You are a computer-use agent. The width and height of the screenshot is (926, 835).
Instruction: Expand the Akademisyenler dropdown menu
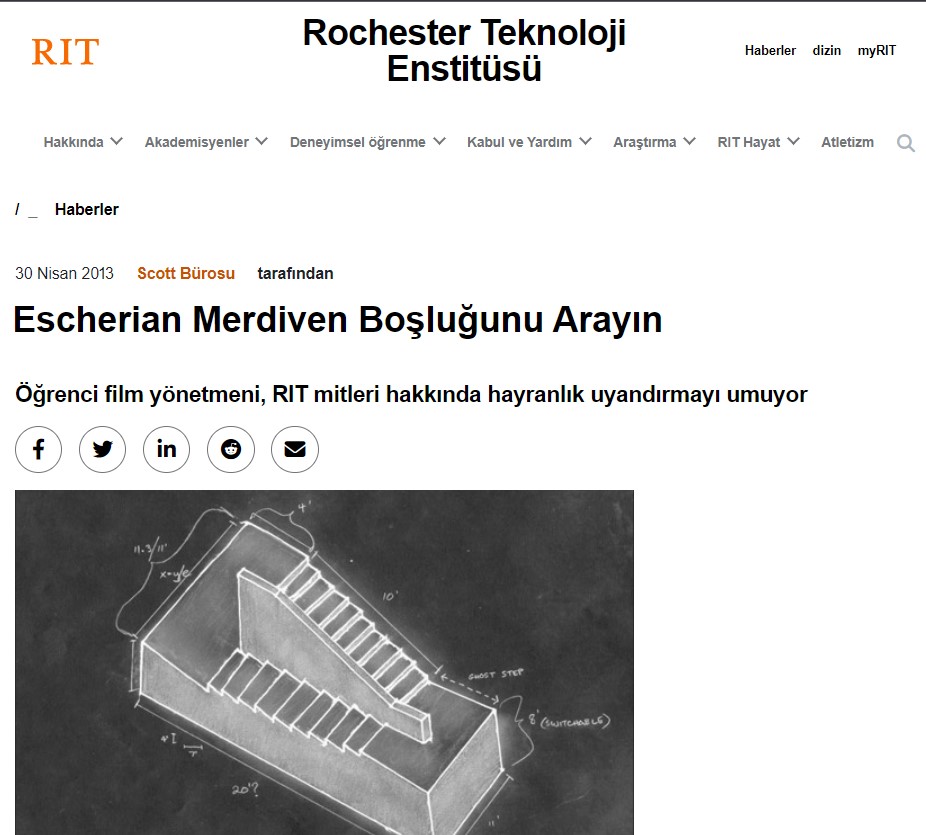pos(206,142)
